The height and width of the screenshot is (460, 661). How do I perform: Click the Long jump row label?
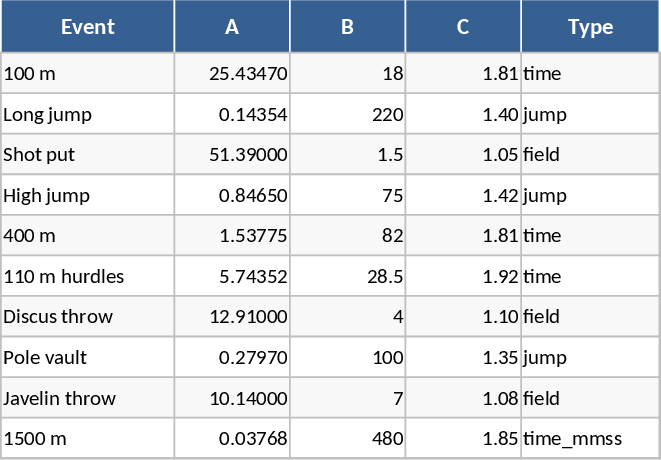point(87,114)
